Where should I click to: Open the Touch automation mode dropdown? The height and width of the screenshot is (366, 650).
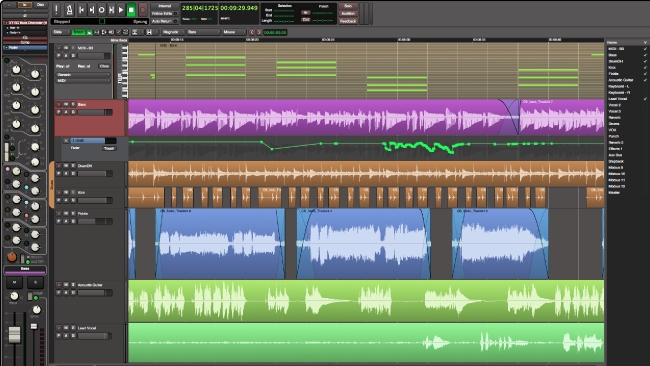(x=109, y=148)
